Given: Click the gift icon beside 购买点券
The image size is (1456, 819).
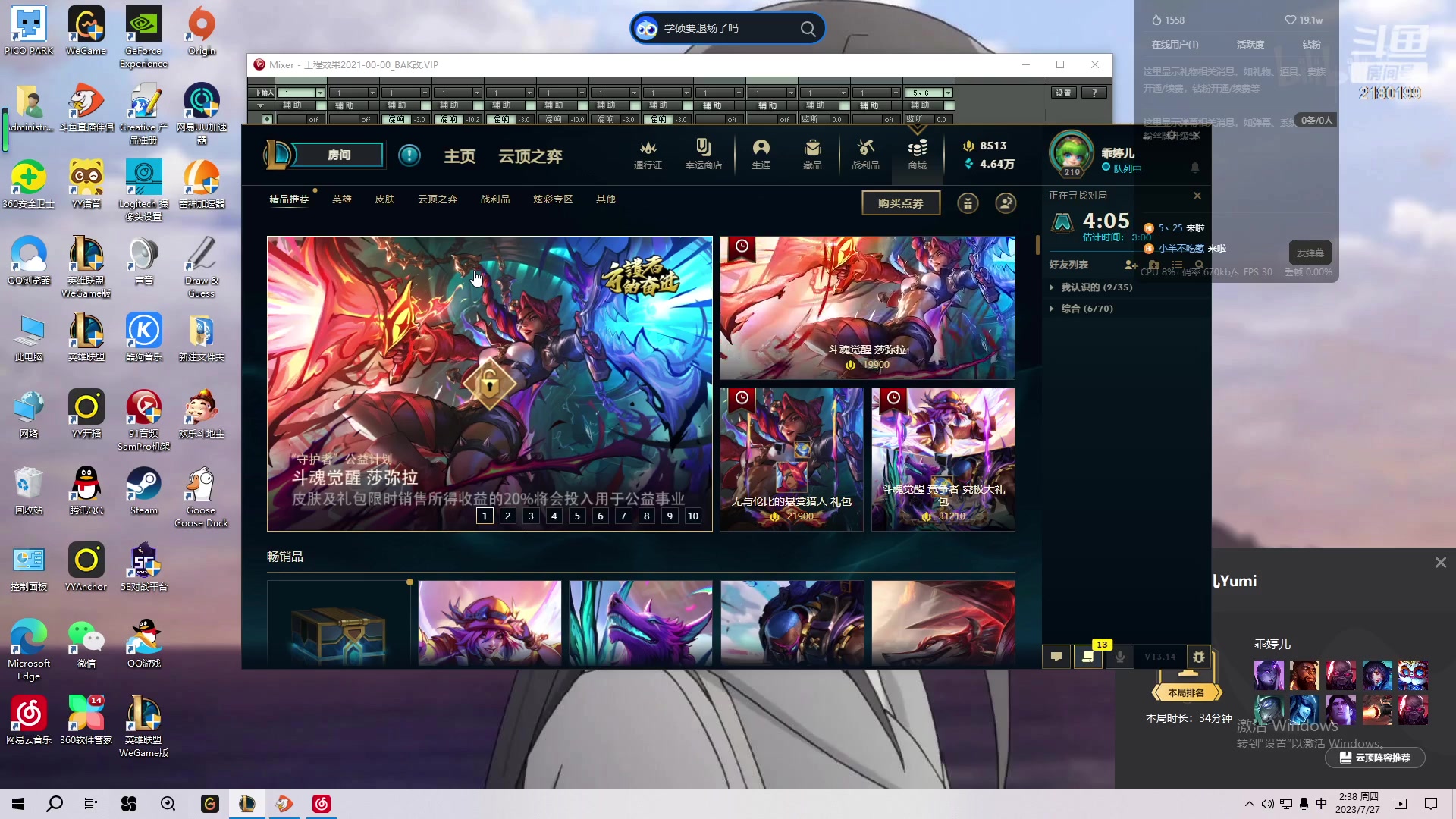Looking at the screenshot, I should pos(968,203).
